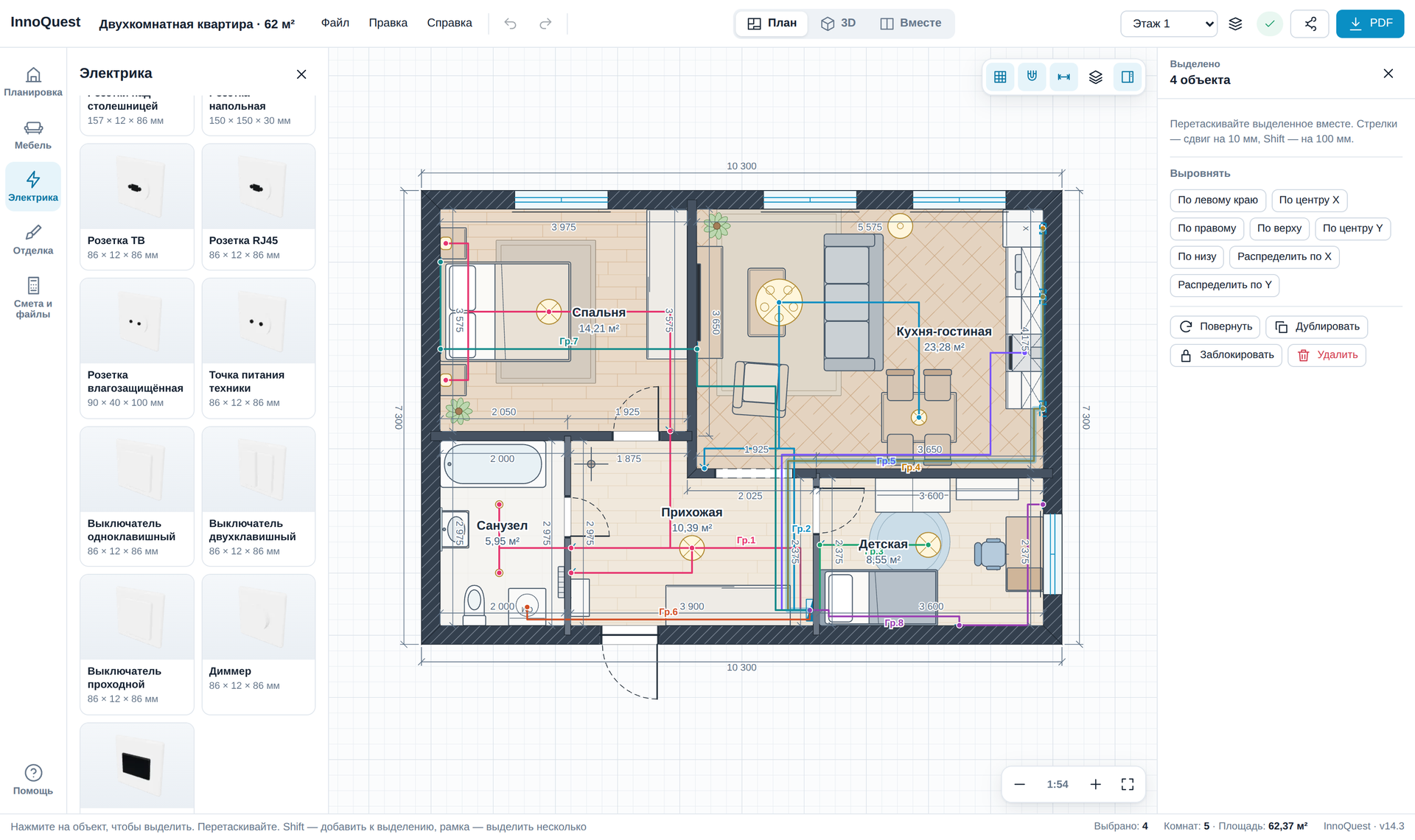The width and height of the screenshot is (1415, 840).
Task: Open layers button in canvas toolbar
Action: point(1096,77)
